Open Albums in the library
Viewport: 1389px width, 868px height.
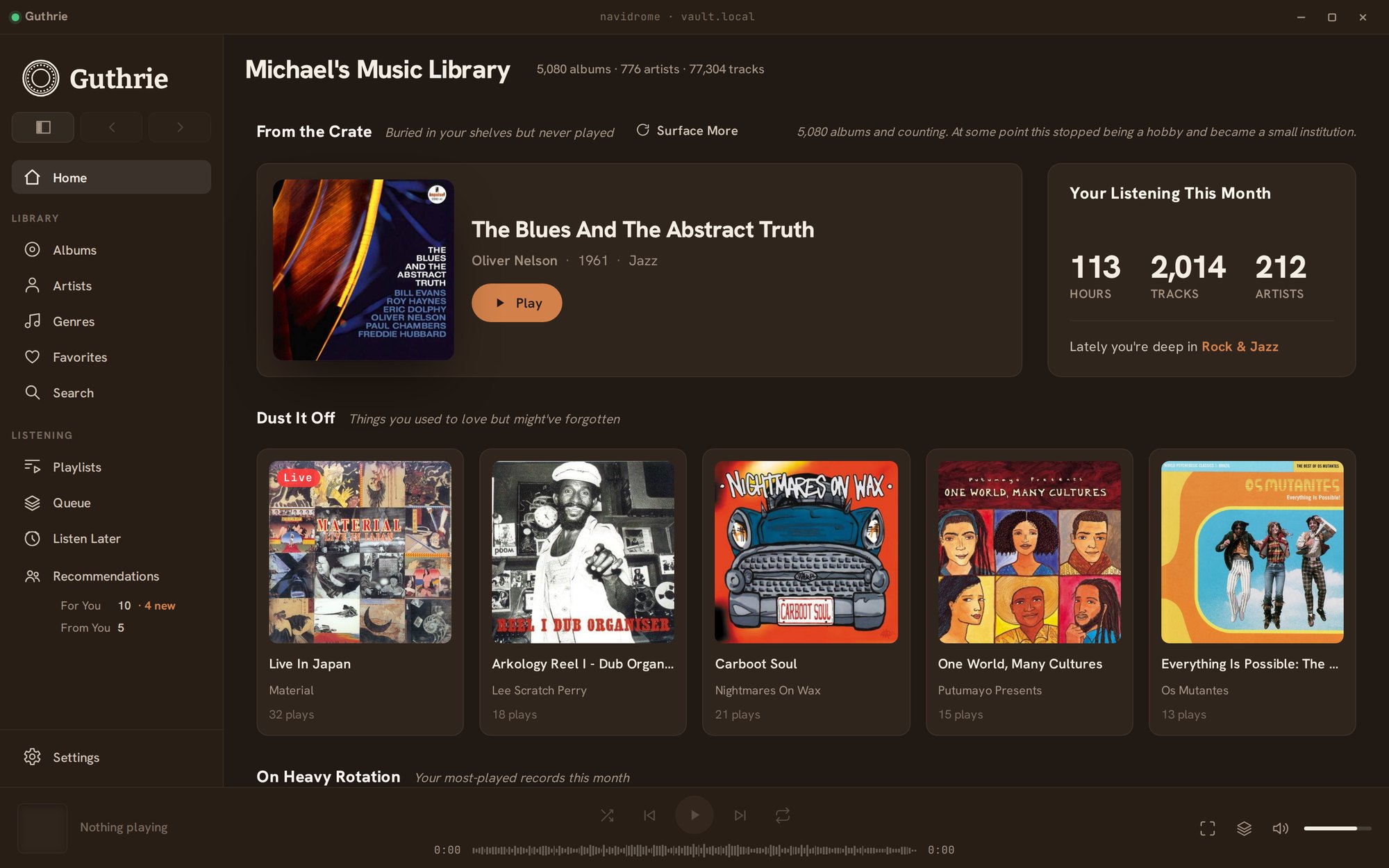[x=111, y=250]
